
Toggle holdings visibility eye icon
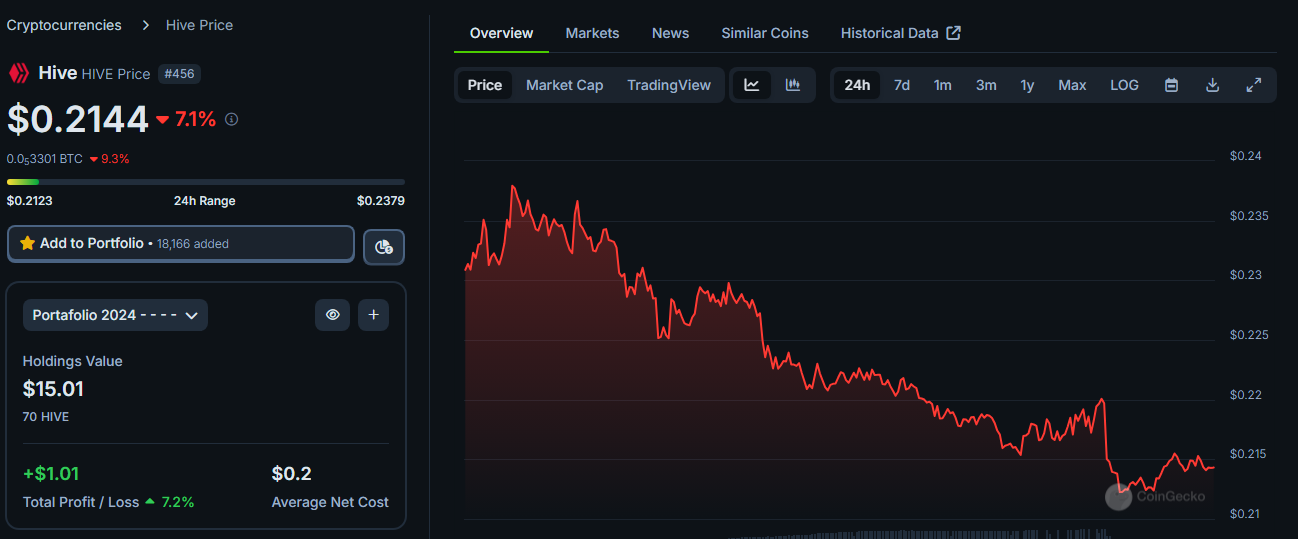click(x=332, y=315)
